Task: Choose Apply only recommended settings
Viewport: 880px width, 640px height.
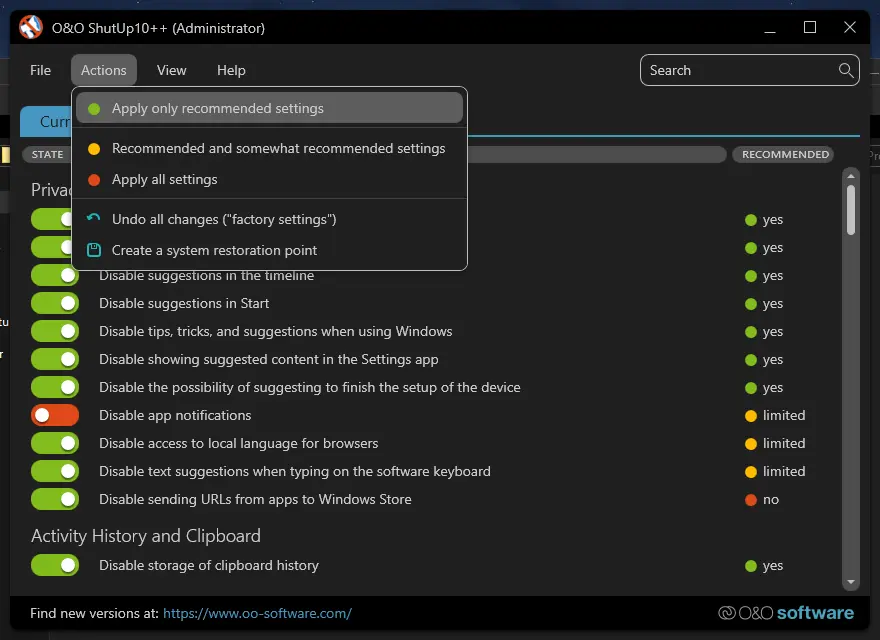Action: pos(269,108)
